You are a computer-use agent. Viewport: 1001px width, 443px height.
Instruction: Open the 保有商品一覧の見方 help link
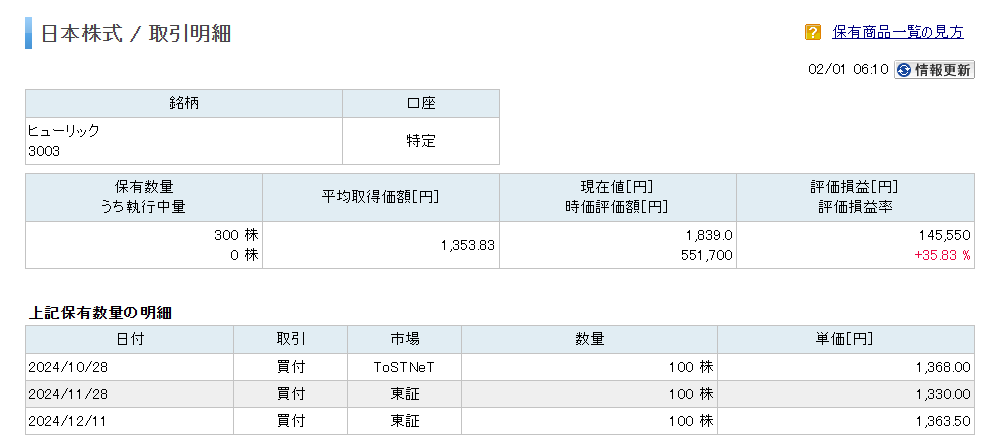pyautogui.click(x=898, y=32)
